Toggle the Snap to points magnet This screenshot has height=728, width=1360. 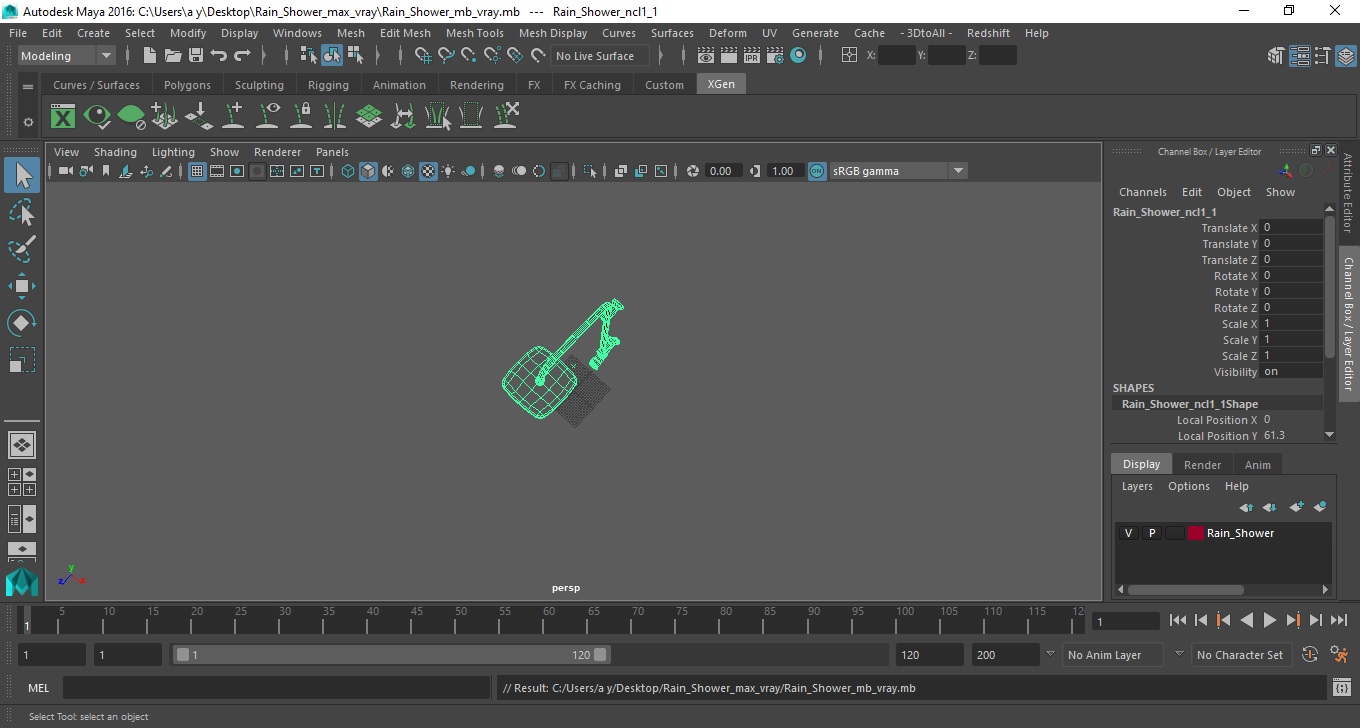(x=469, y=56)
